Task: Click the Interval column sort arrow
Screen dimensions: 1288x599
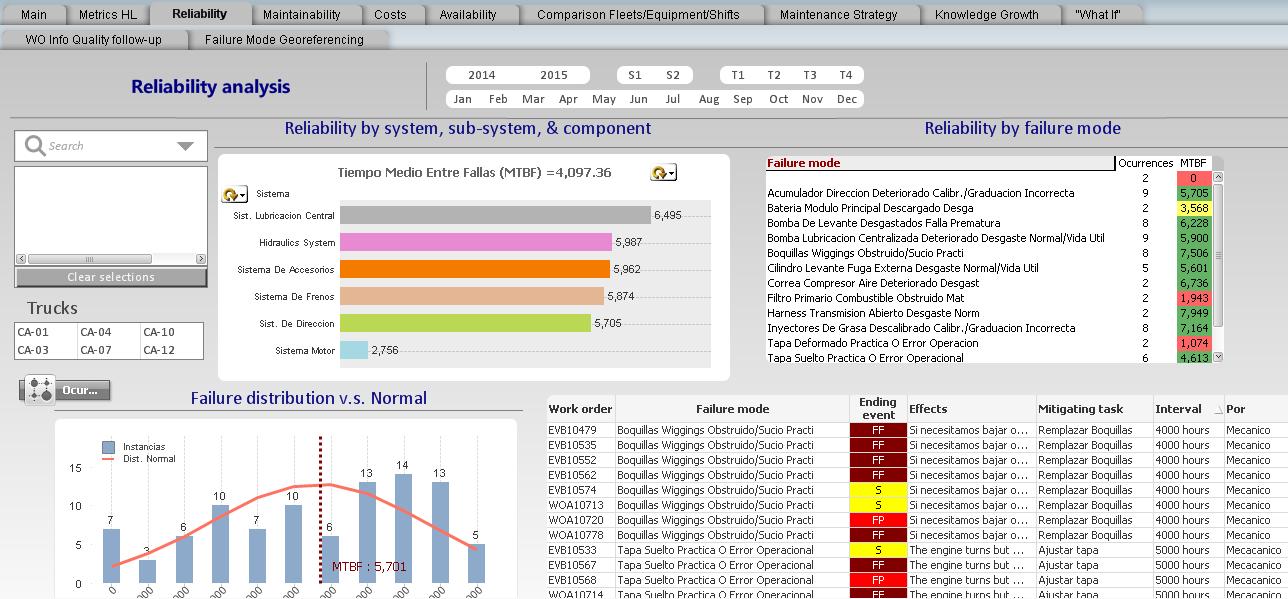Action: coord(1218,410)
